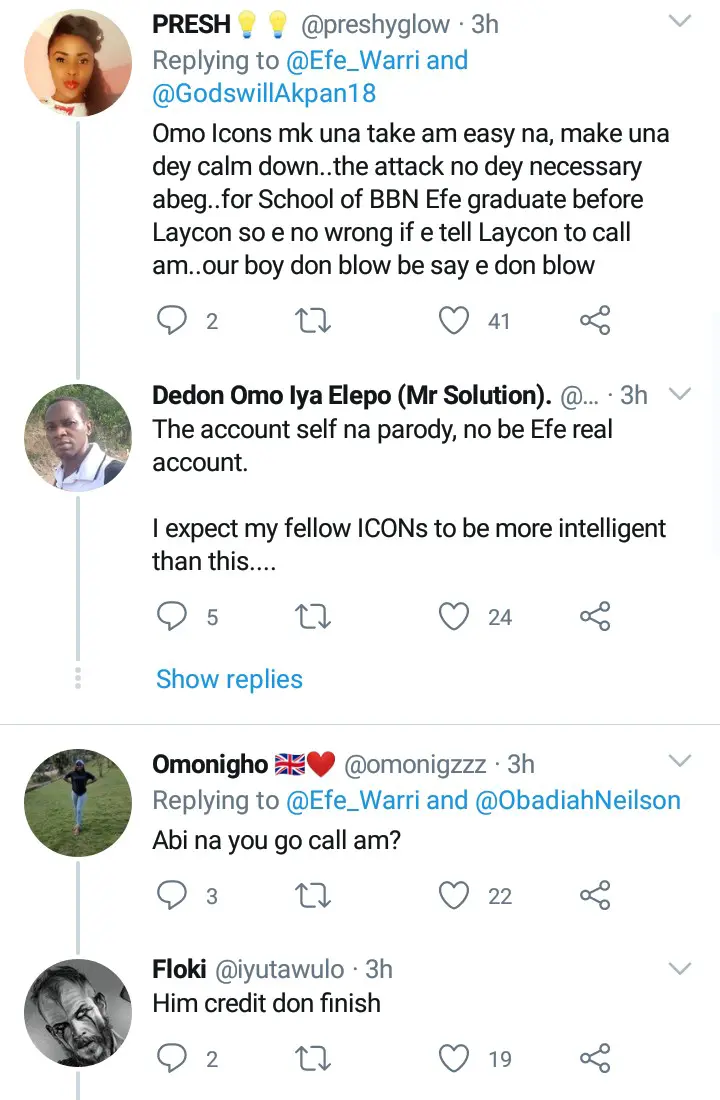Image resolution: width=720 pixels, height=1100 pixels.
Task: Reply to Omonigho's tweet
Action: tap(172, 895)
